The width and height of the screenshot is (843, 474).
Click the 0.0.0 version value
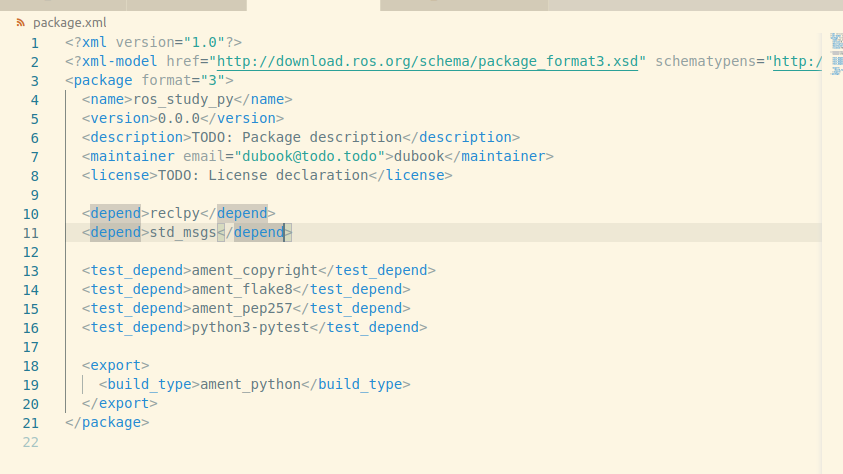[x=179, y=118]
